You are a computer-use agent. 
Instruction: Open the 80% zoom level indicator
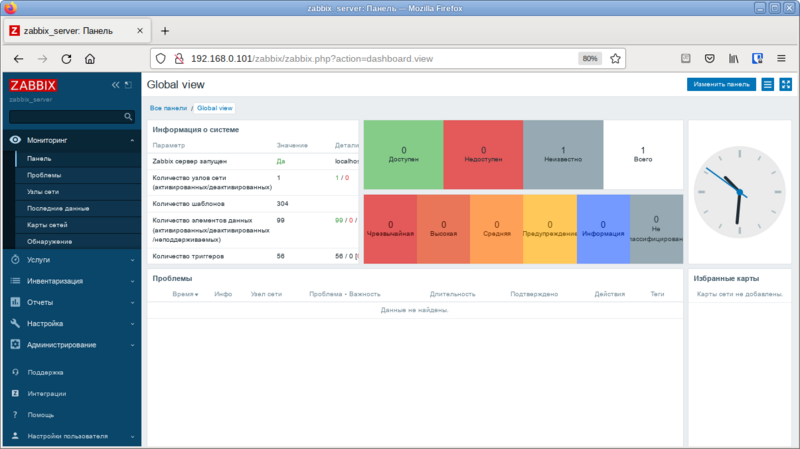pyautogui.click(x=590, y=59)
